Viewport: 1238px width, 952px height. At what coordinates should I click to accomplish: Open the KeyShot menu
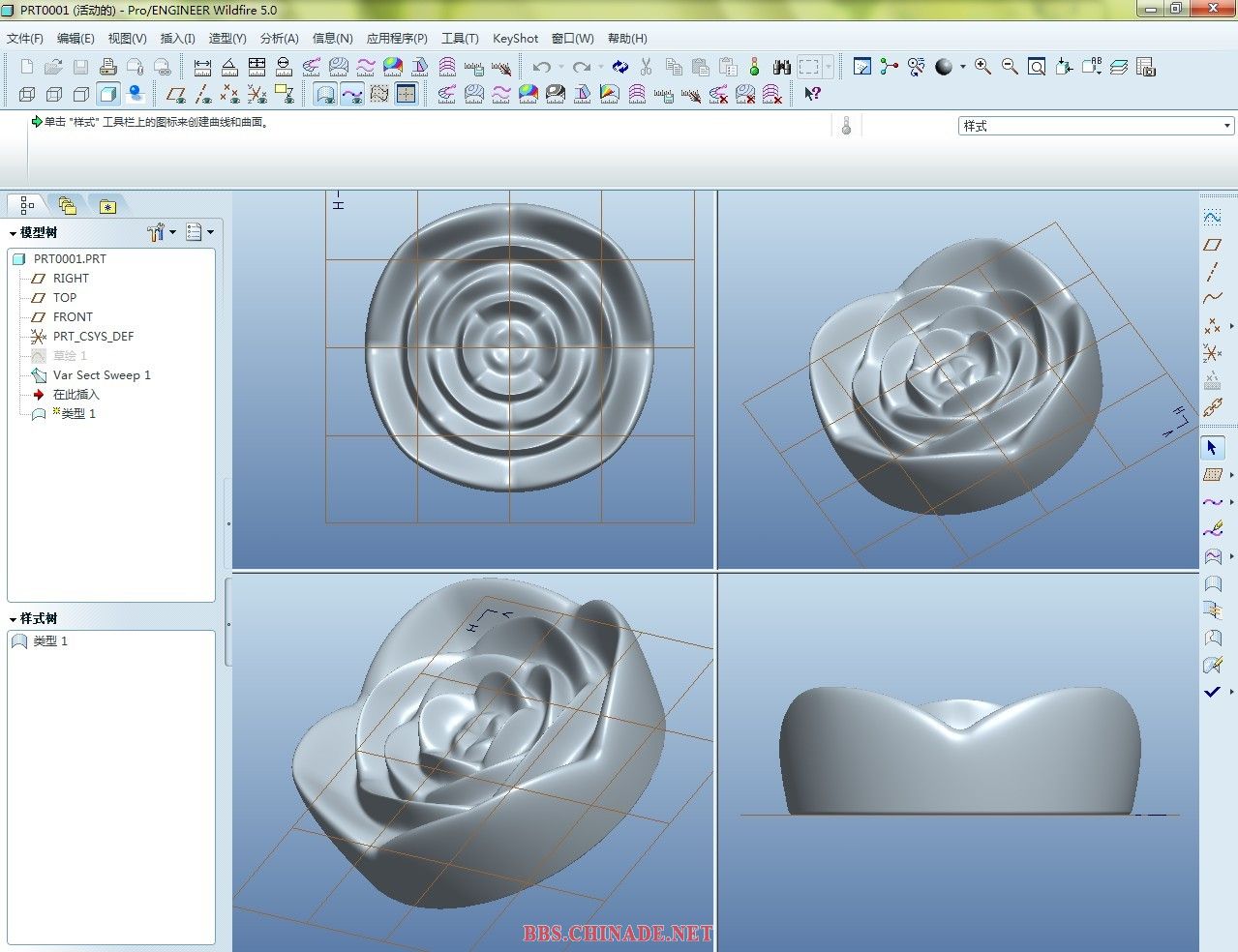point(515,39)
